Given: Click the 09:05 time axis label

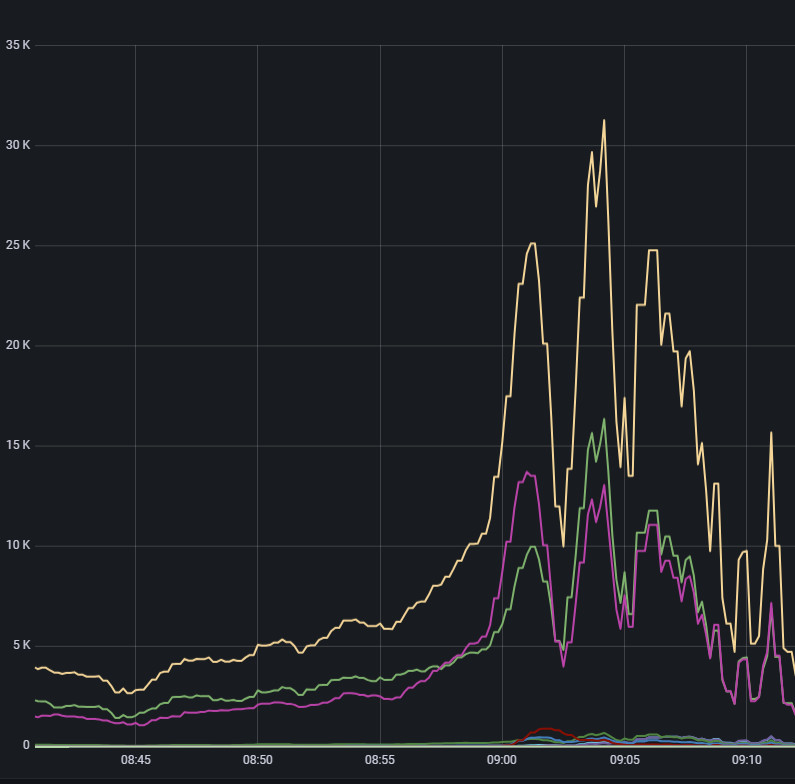Looking at the screenshot, I should coord(624,760).
